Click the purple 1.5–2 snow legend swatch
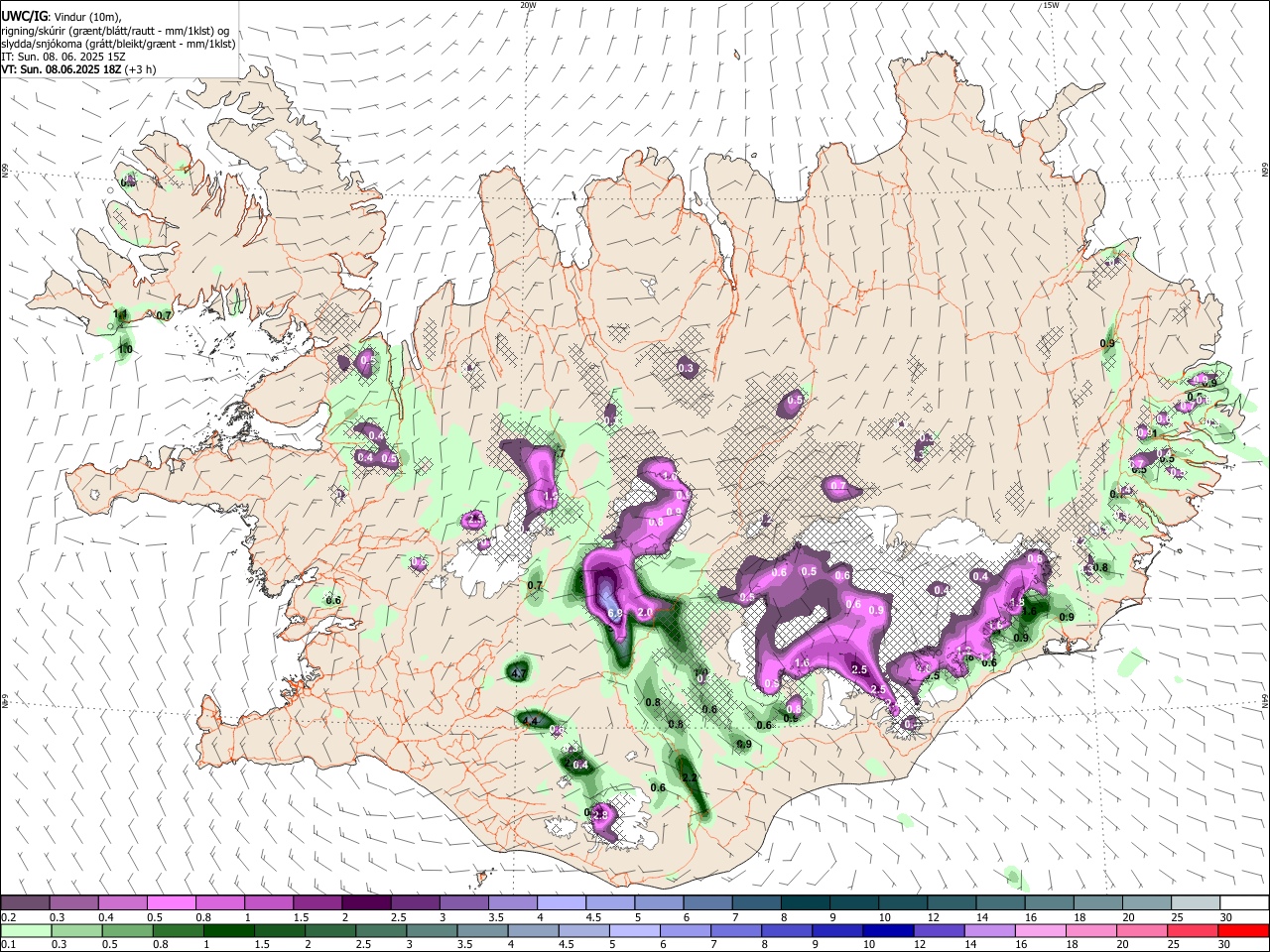 [x=317, y=903]
